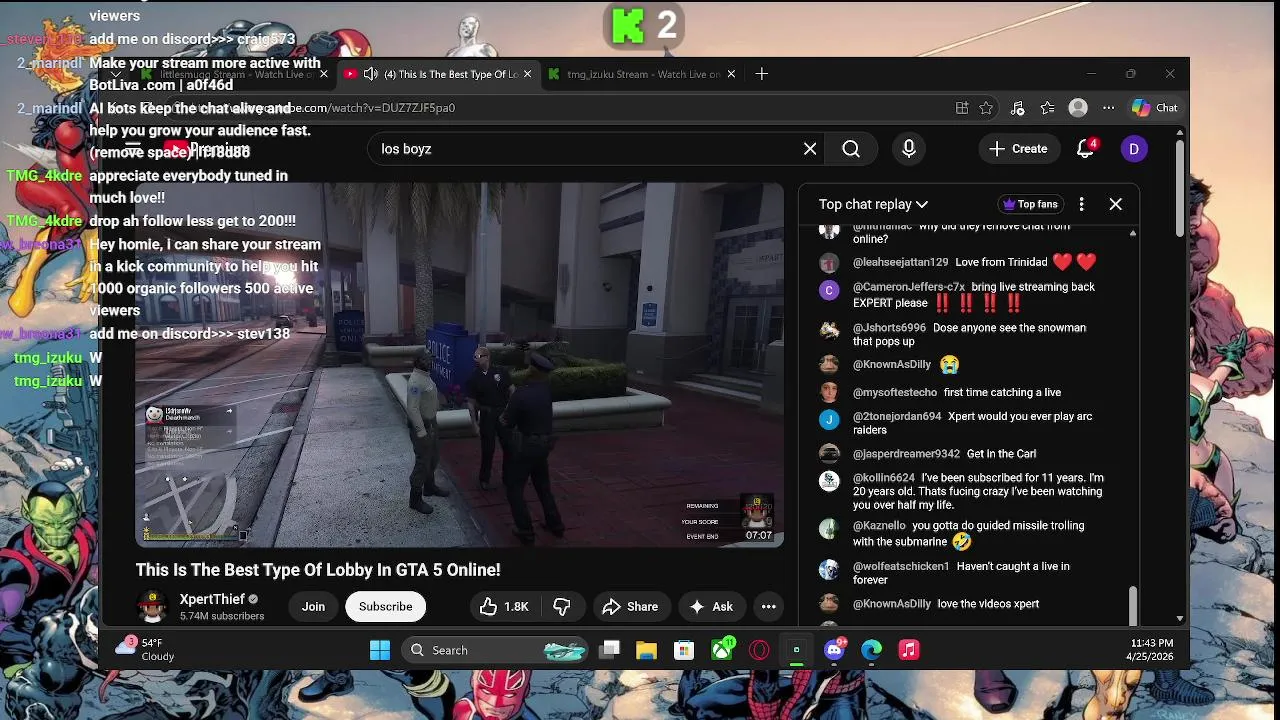This screenshot has width=1280, height=720.
Task: Open commenter @2tonejordan694 profile
Action: pyautogui.click(x=897, y=416)
